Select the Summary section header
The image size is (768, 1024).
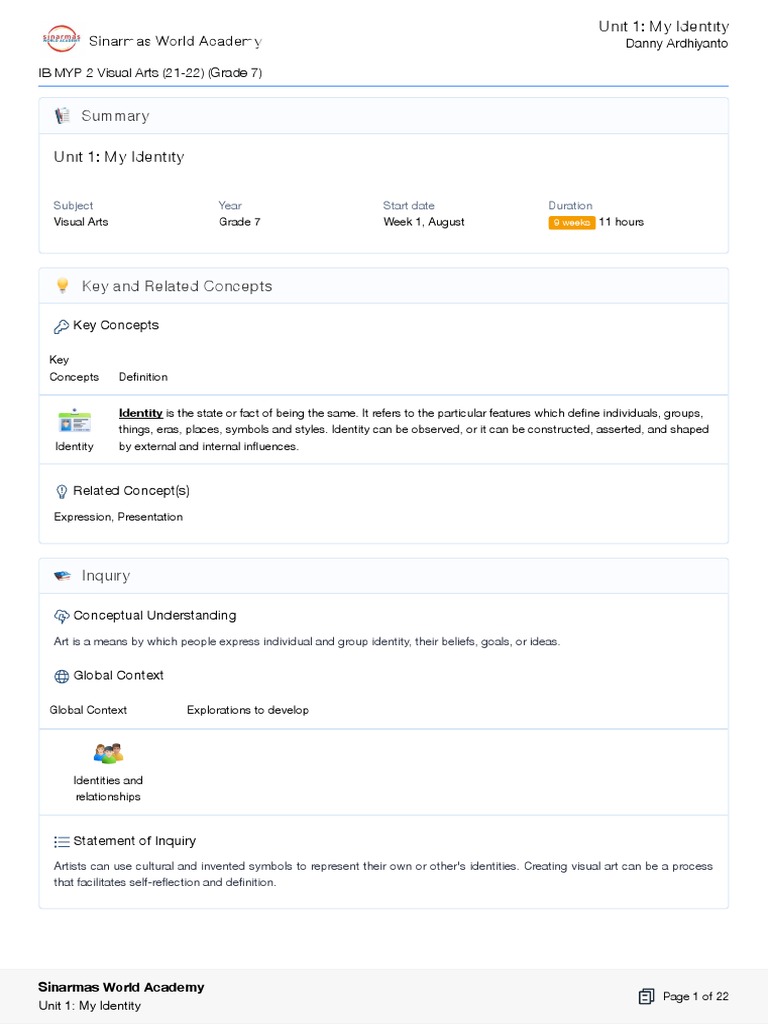tap(115, 116)
